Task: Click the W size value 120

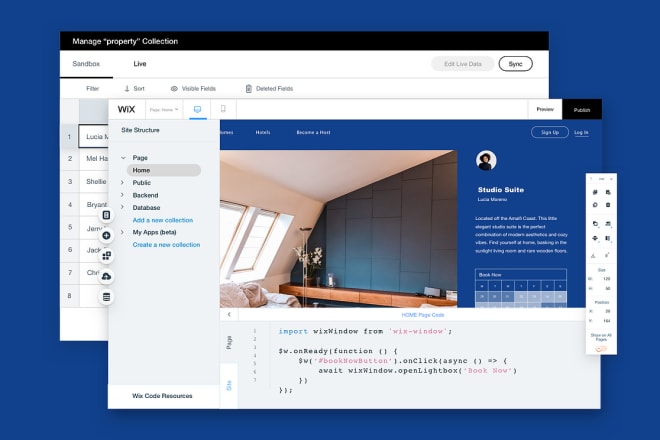Action: pyautogui.click(x=607, y=279)
